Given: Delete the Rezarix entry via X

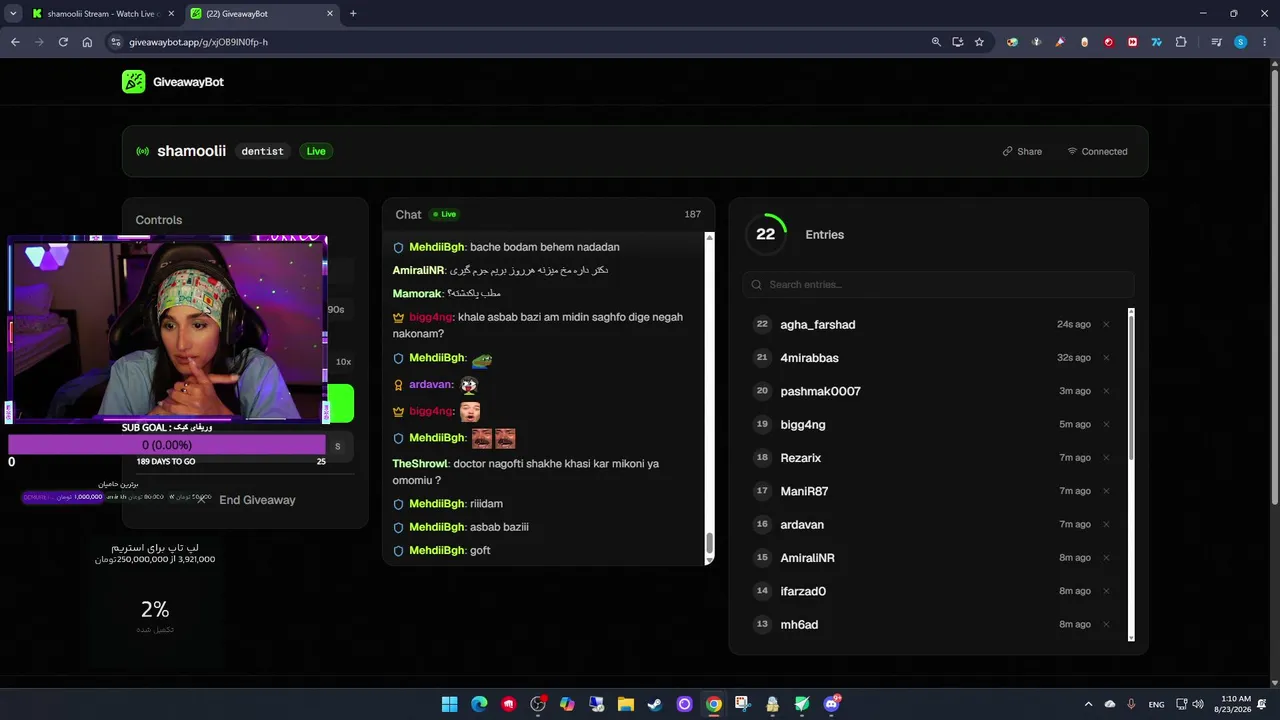Looking at the screenshot, I should point(1106,458).
